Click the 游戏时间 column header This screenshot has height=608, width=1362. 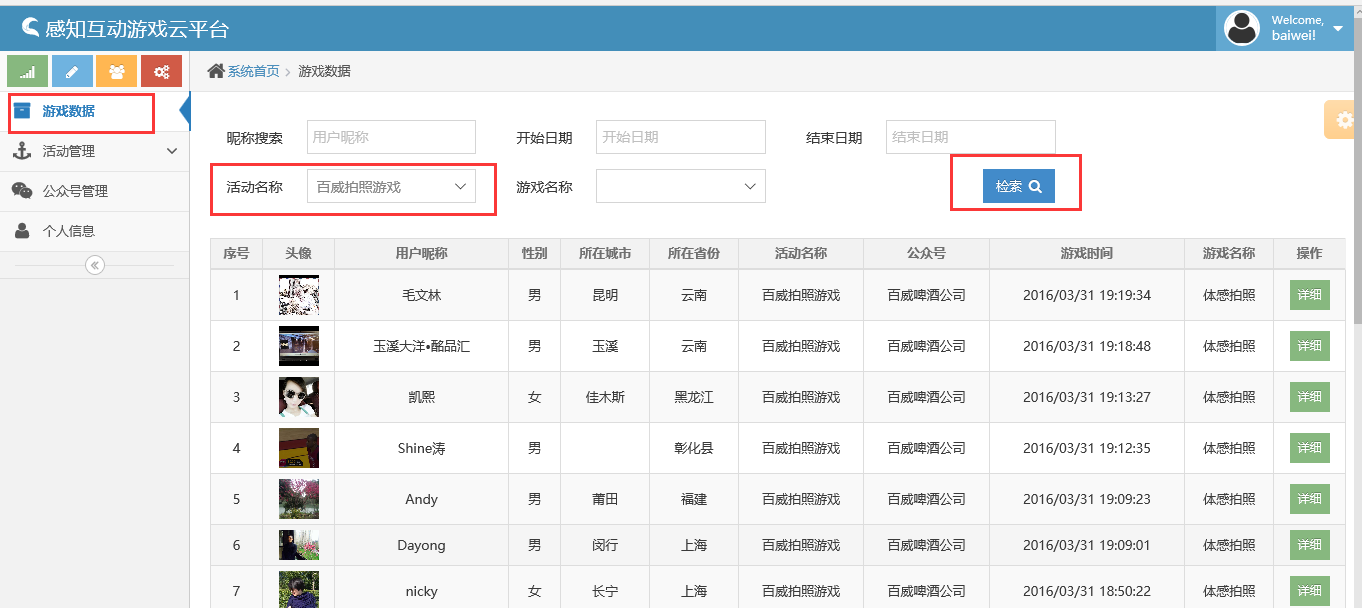pyautogui.click(x=1087, y=254)
